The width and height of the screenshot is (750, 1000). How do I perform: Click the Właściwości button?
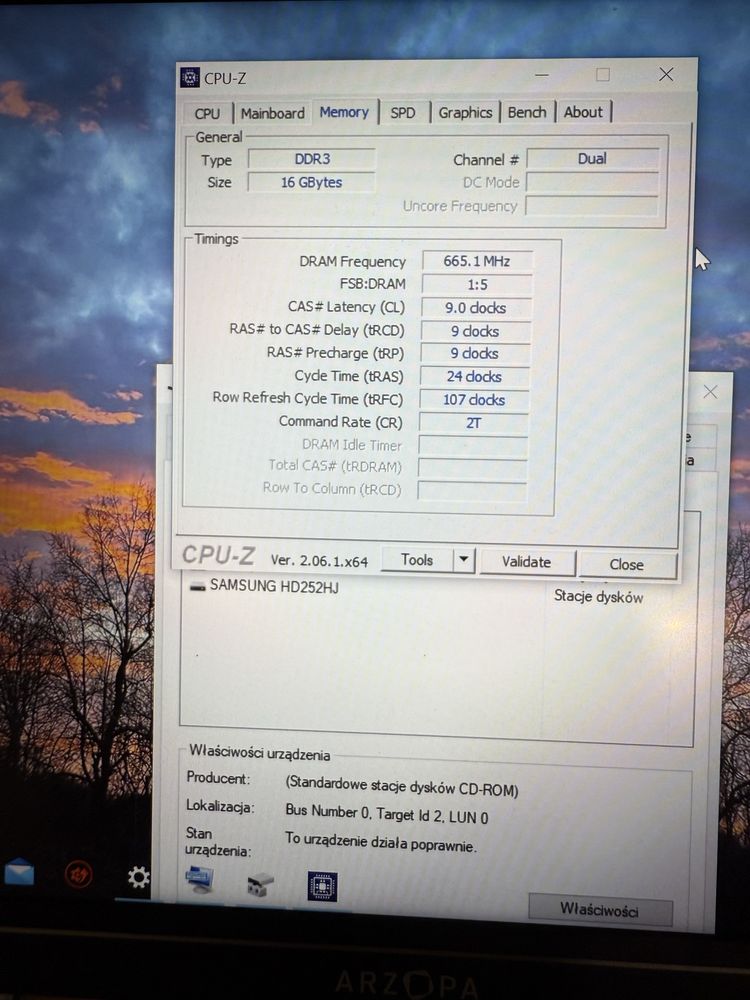(599, 909)
